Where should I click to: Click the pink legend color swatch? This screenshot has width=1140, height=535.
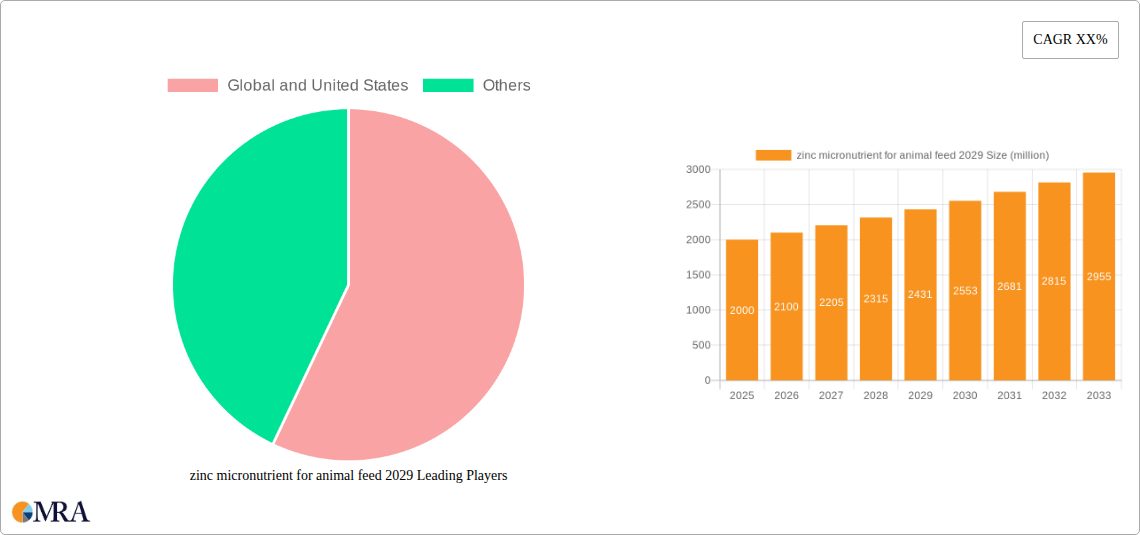pyautogui.click(x=193, y=85)
